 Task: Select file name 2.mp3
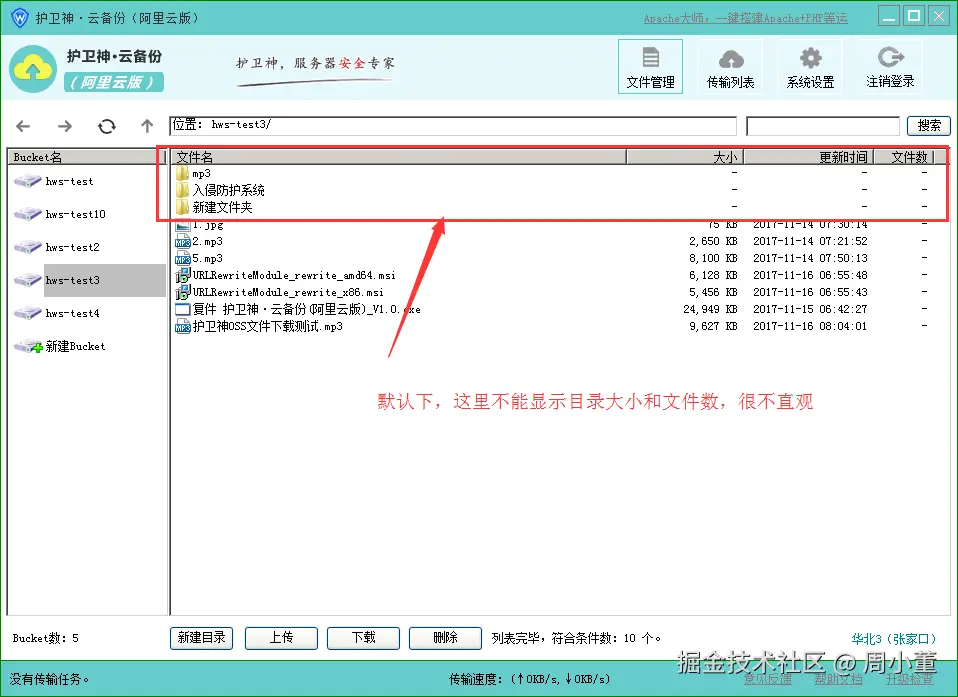(x=208, y=241)
